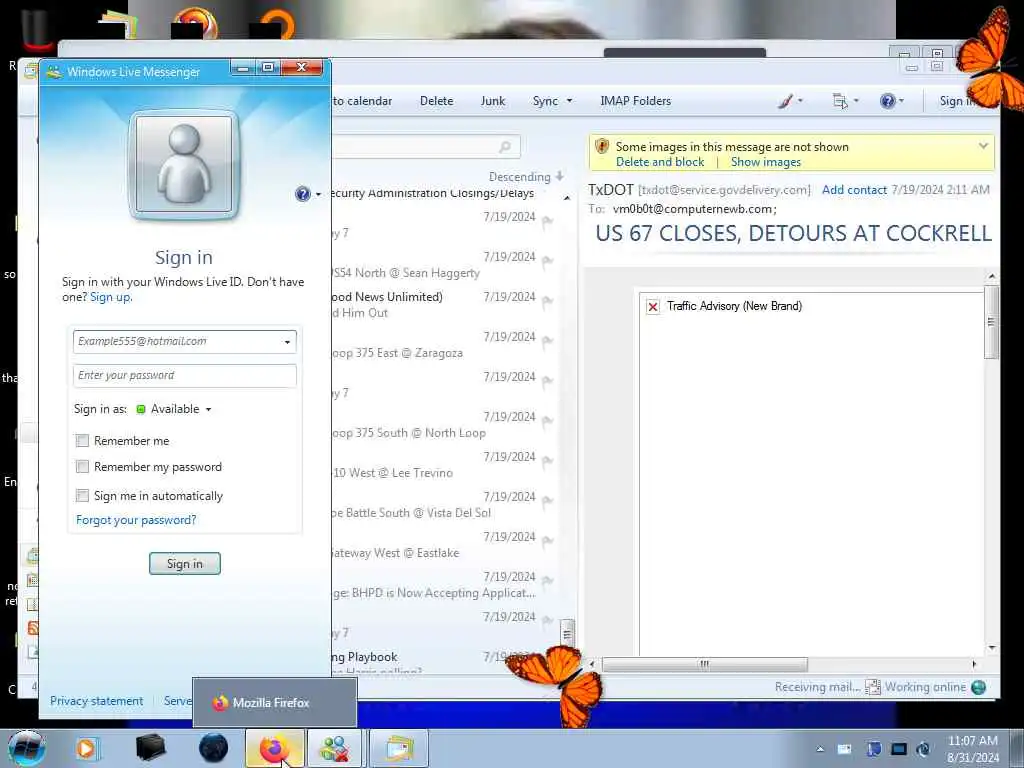Tick Sign me in automatically
Viewport: 1024px width, 768px height.
tap(82, 496)
